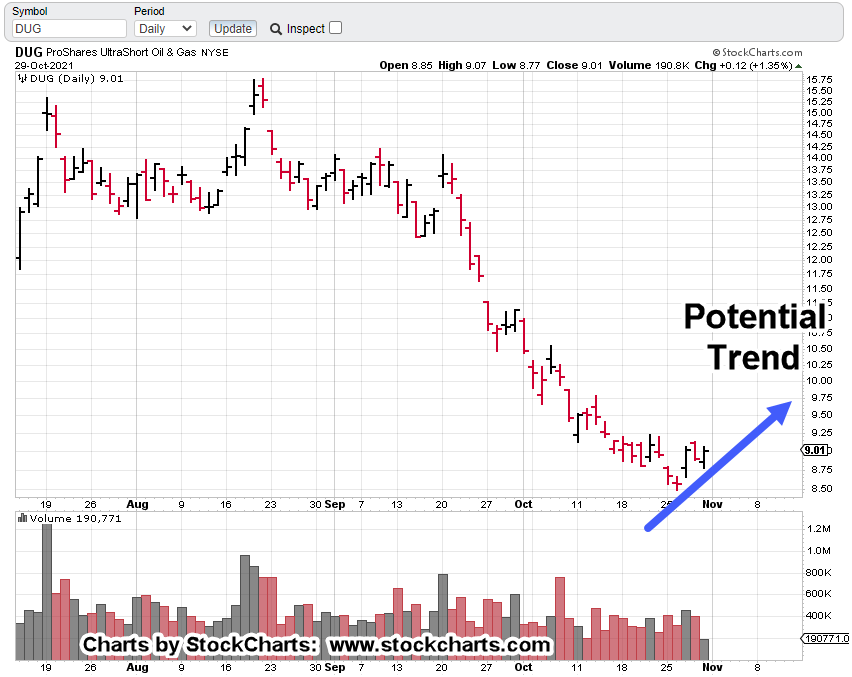Image resolution: width=852 pixels, height=677 pixels.
Task: Click the 190771.0 volume axis tag
Action: click(828, 638)
